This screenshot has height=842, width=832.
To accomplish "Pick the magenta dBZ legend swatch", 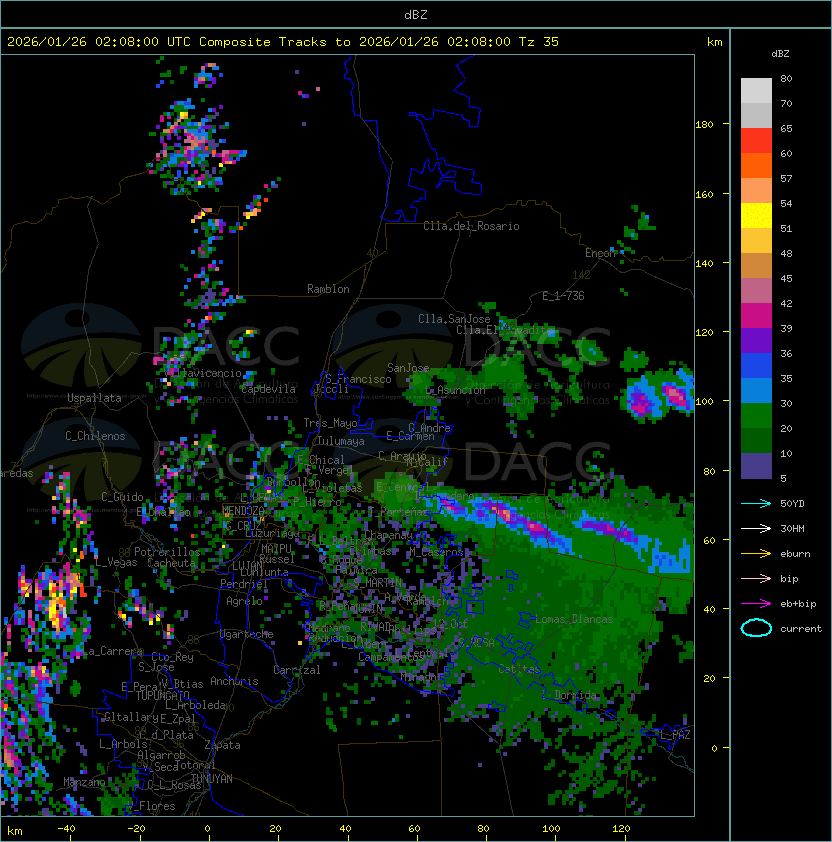I will point(756,316).
